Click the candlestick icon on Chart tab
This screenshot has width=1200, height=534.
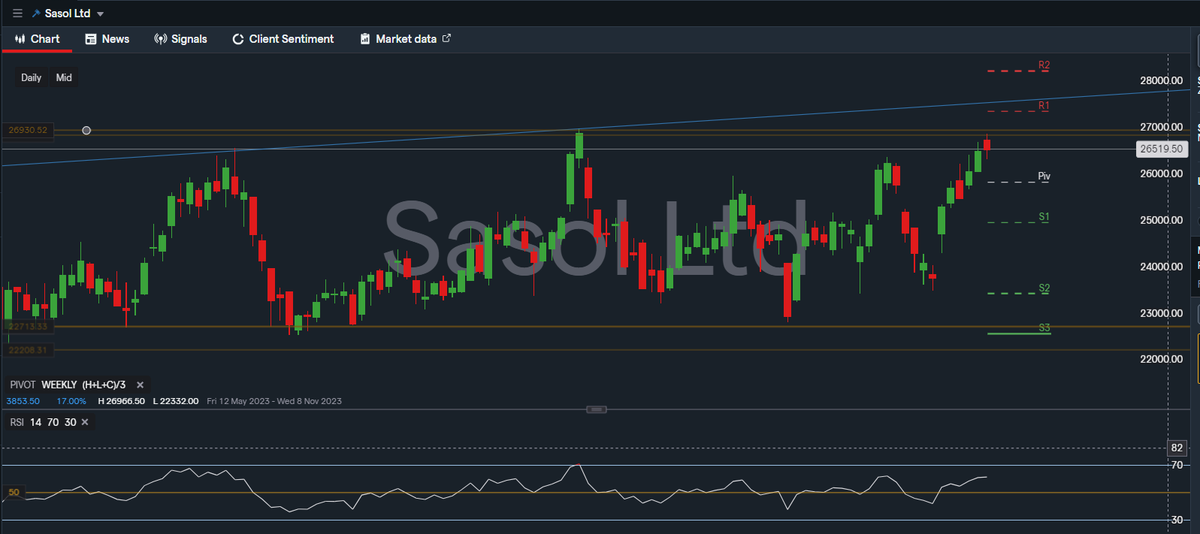click(x=19, y=39)
